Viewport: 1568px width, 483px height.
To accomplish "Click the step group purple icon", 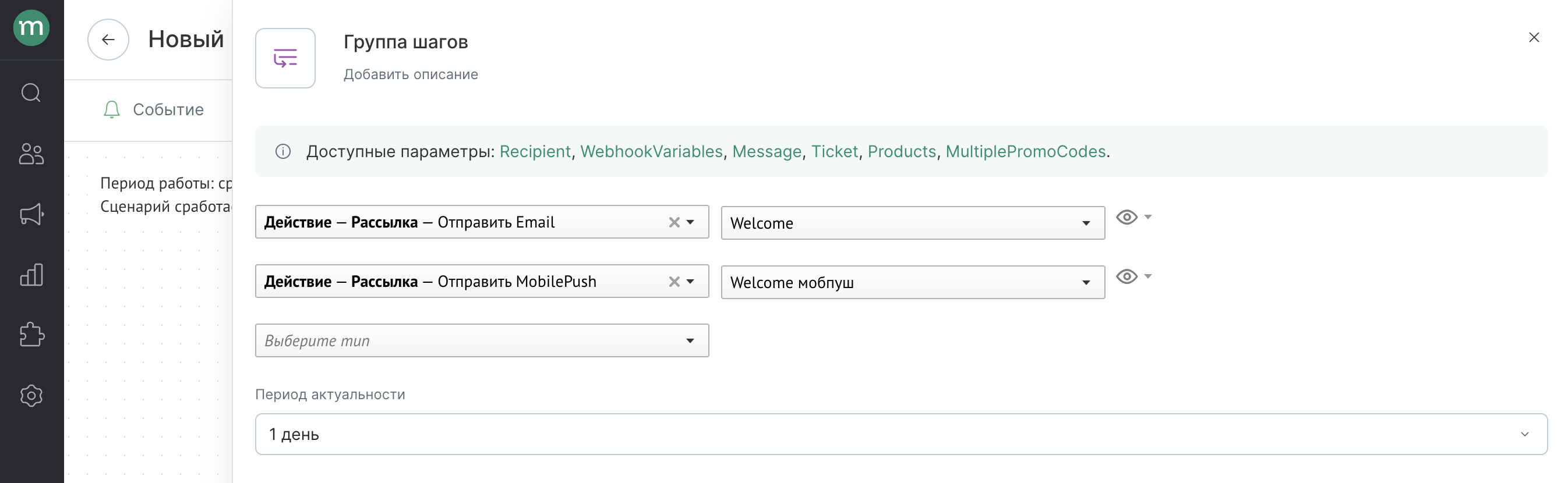I will [x=285, y=58].
